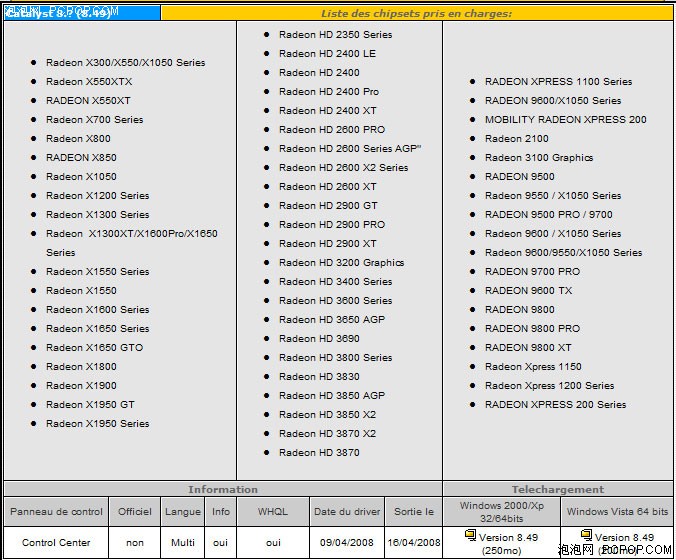This screenshot has width=676, height=560.
Task: Click RADEON 9700 PRO entry
Action: click(x=532, y=272)
